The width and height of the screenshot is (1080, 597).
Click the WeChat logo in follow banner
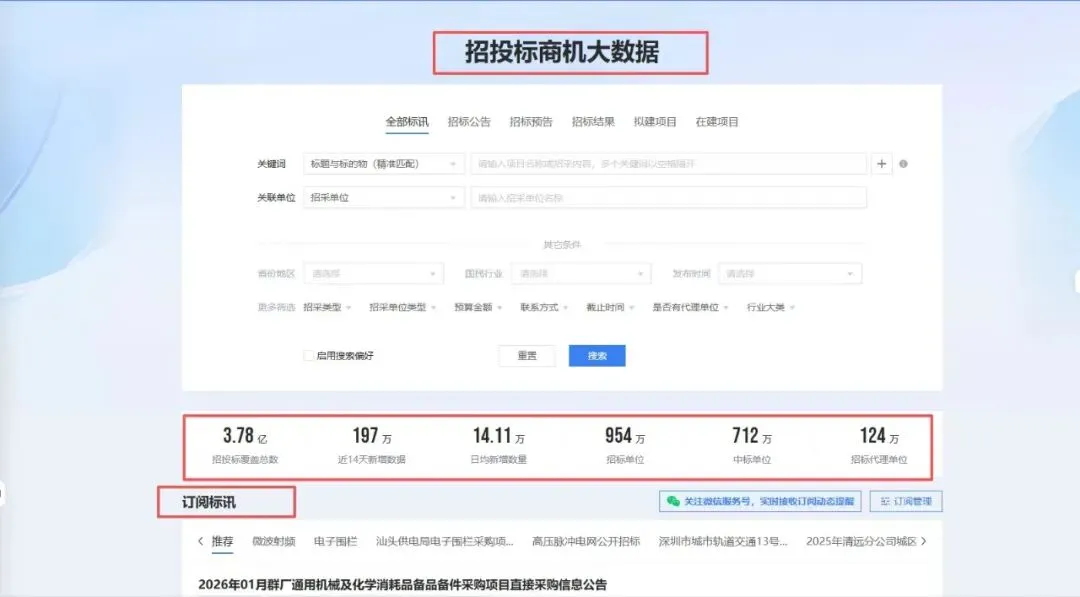[x=673, y=501]
